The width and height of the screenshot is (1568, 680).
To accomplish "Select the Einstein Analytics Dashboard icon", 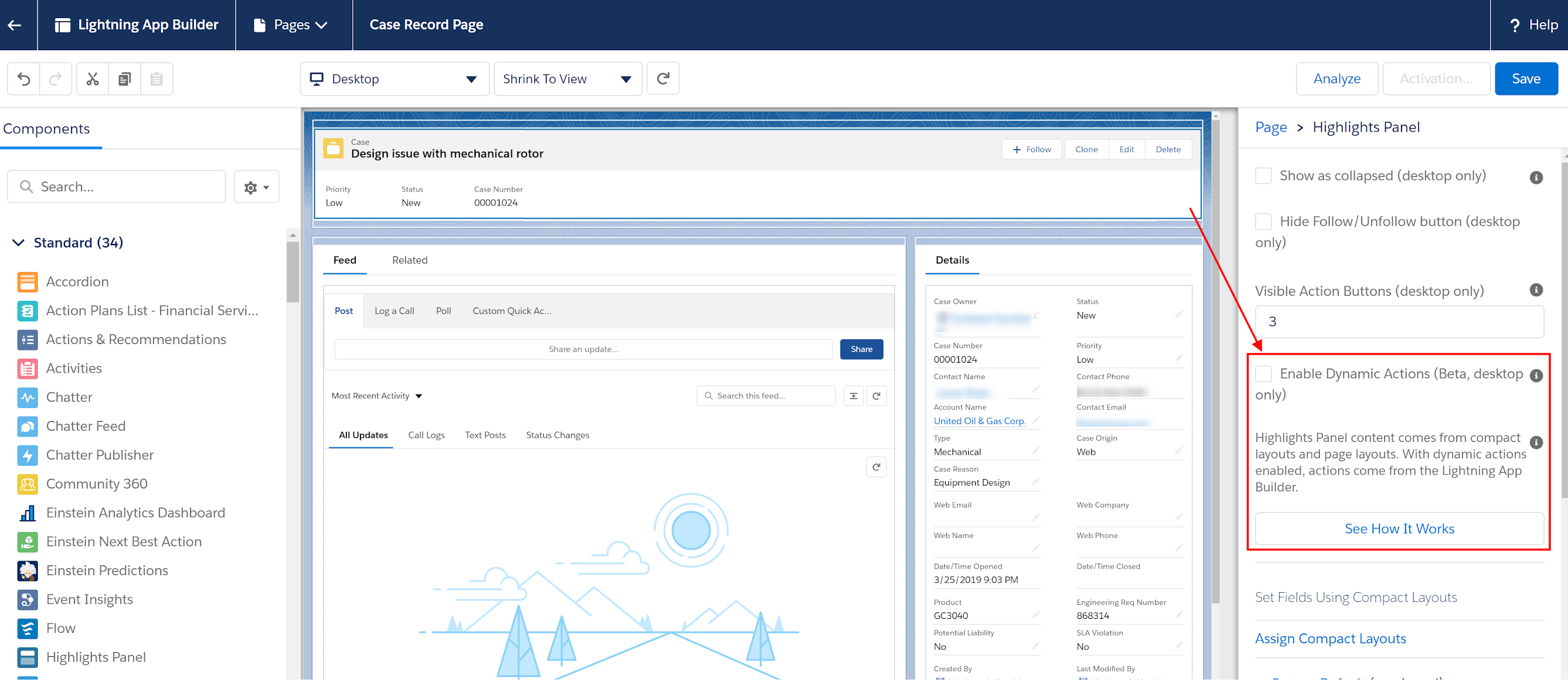I will (27, 513).
